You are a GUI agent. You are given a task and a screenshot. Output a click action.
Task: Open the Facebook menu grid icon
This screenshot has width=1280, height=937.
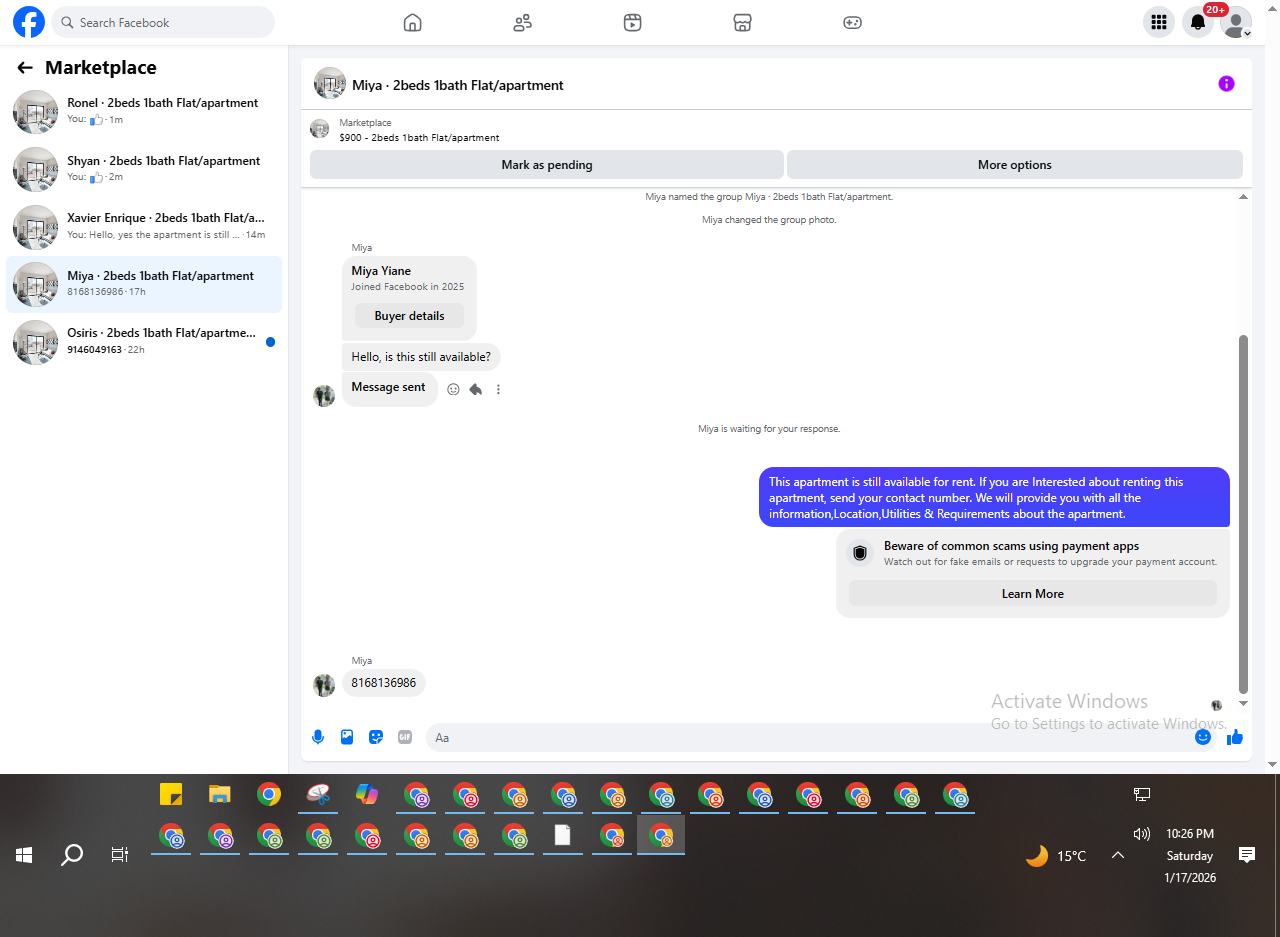pos(1159,22)
